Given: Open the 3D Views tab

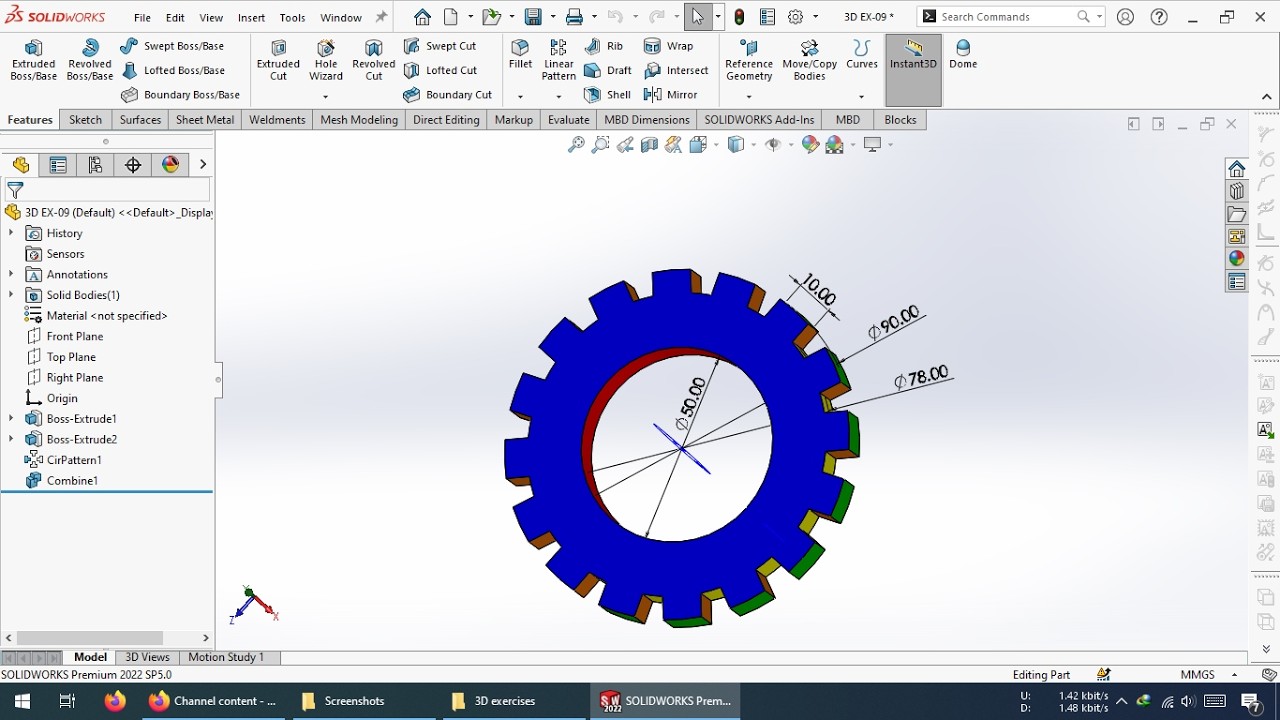Looking at the screenshot, I should pos(147,657).
